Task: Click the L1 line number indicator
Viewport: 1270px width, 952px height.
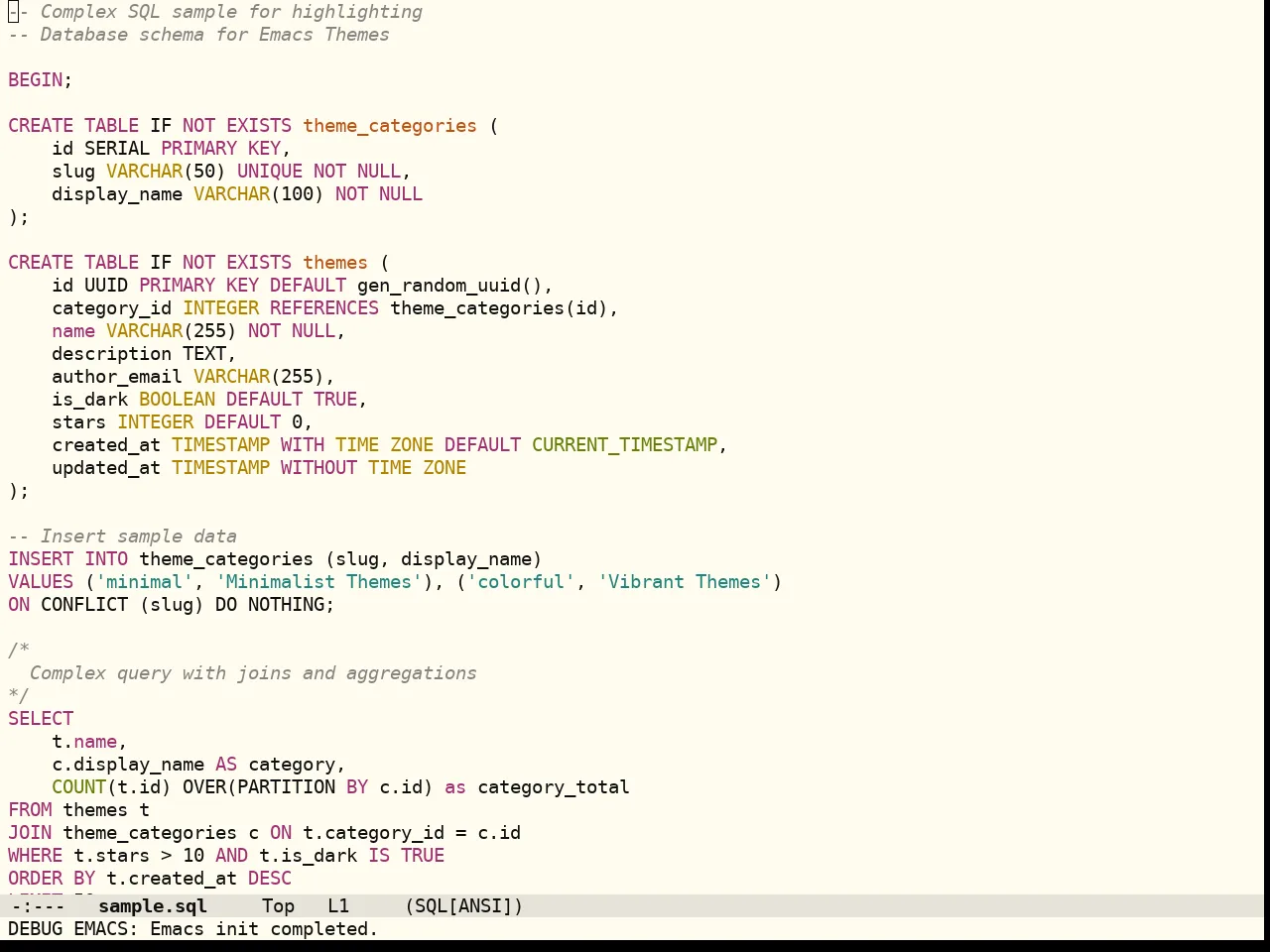Action: (338, 906)
